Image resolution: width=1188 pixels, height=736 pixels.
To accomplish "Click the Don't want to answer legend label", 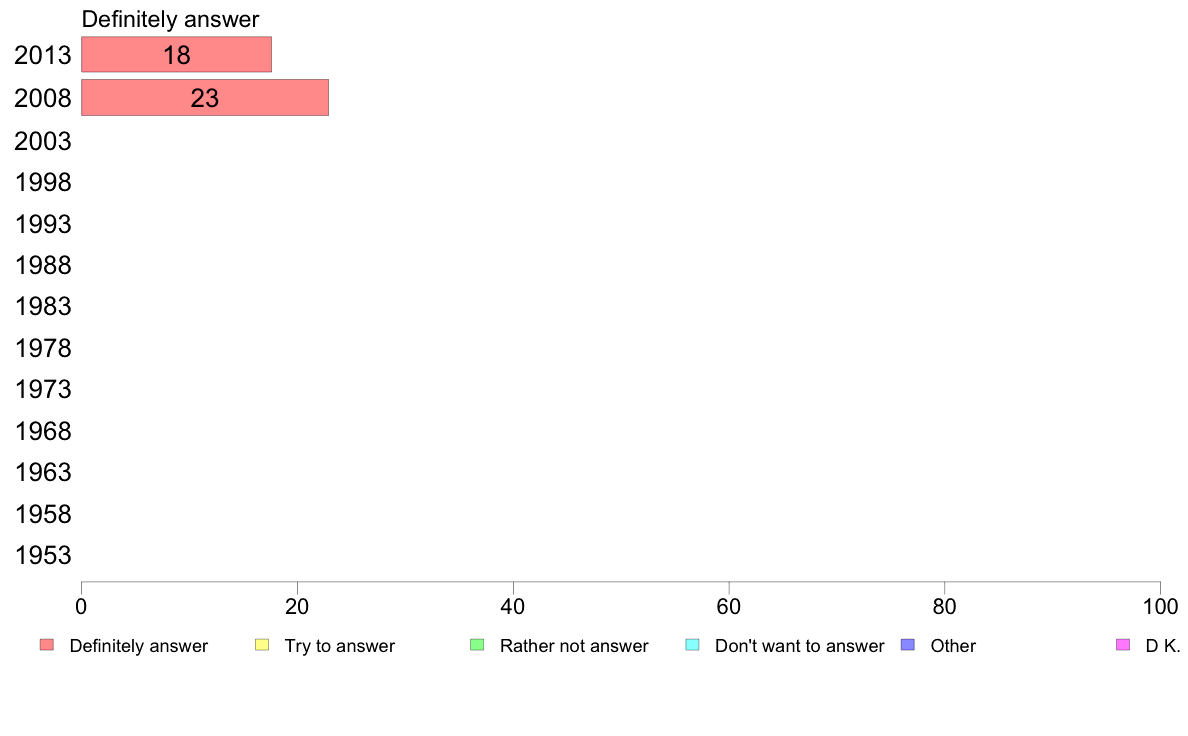I will click(799, 646).
